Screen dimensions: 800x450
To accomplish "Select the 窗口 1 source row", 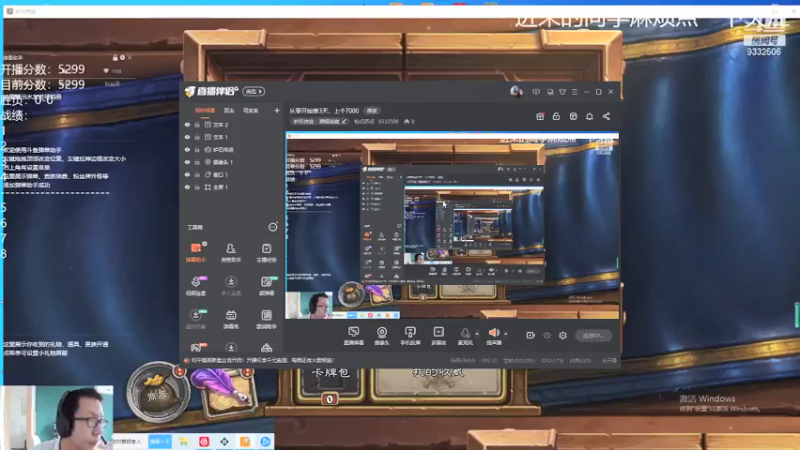I will (x=232, y=175).
